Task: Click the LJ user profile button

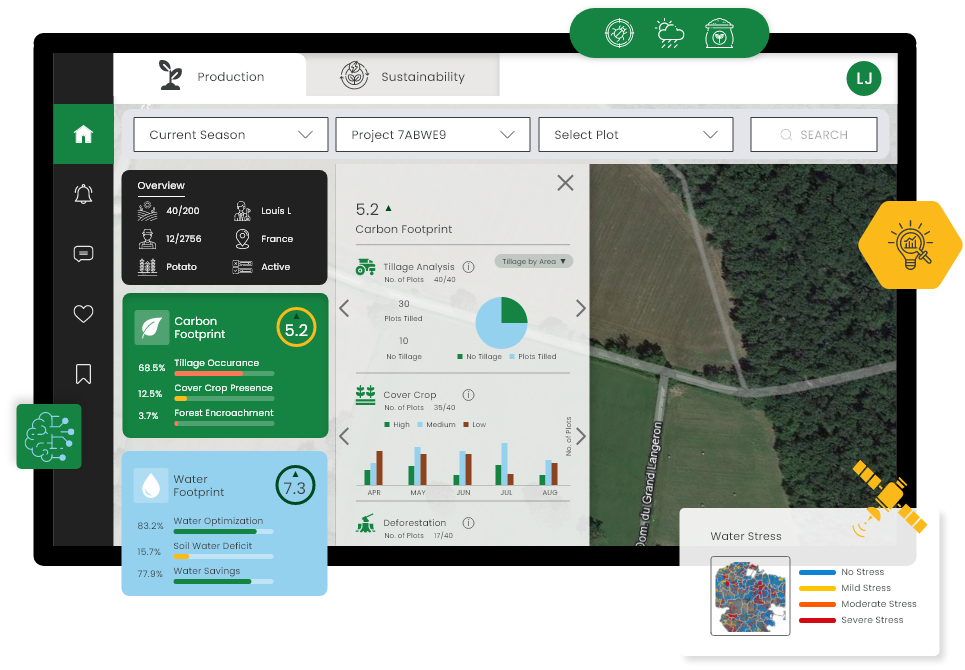Action: 863,78
